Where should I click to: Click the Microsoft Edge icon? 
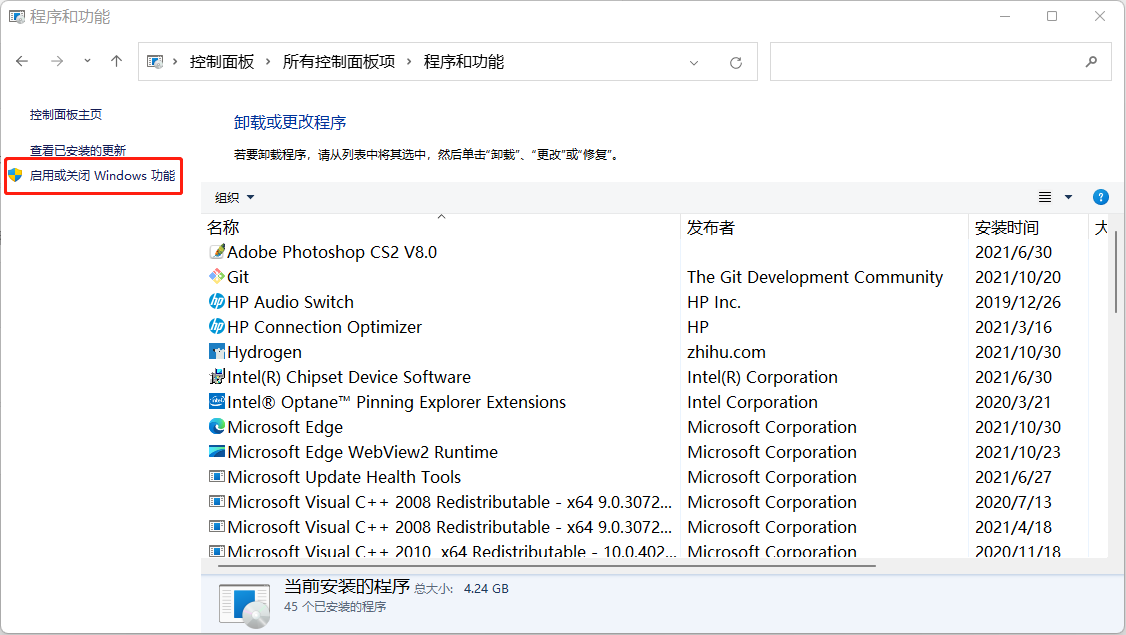coord(217,427)
